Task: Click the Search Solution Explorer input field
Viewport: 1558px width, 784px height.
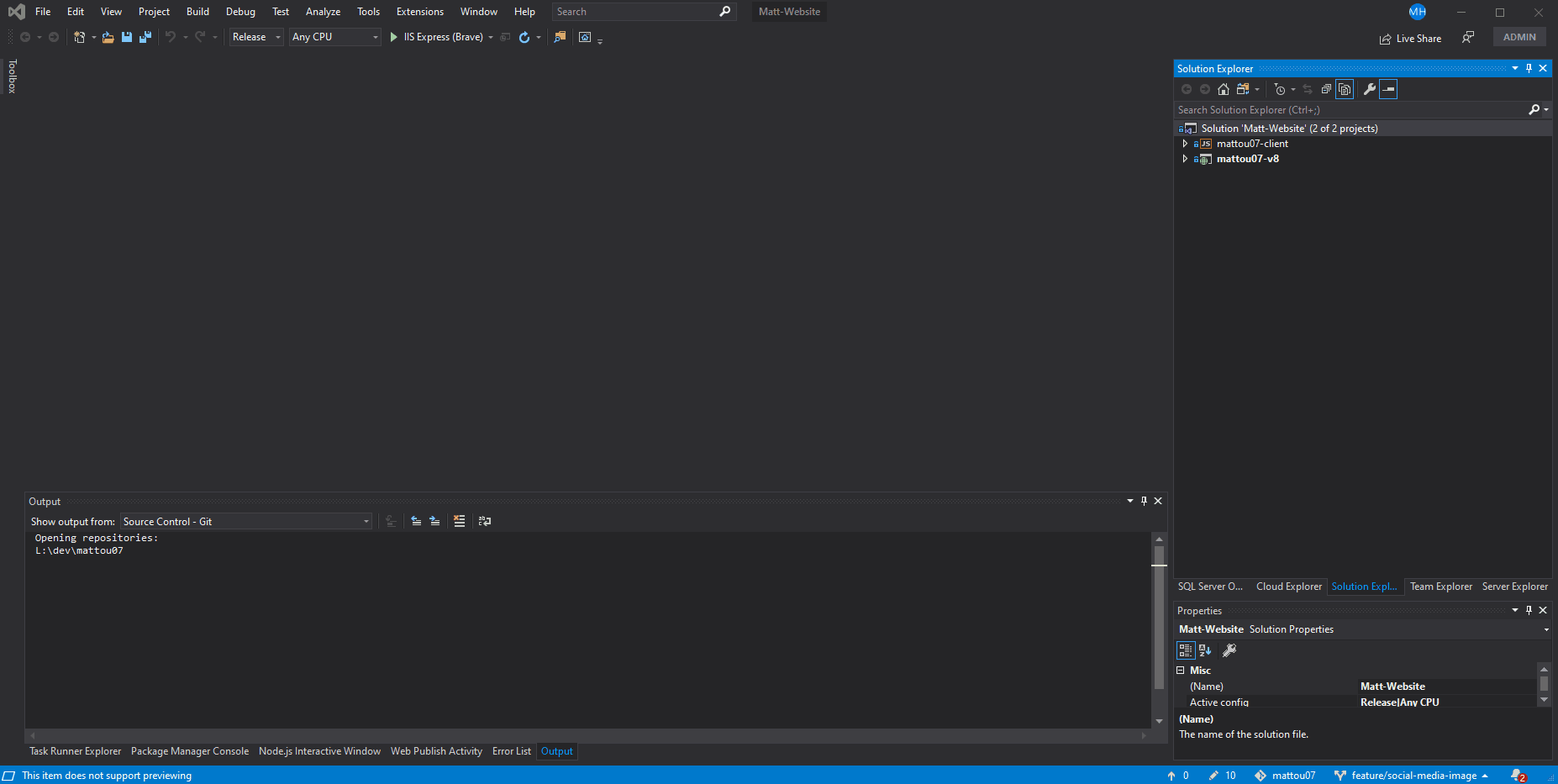Action: coord(1351,110)
